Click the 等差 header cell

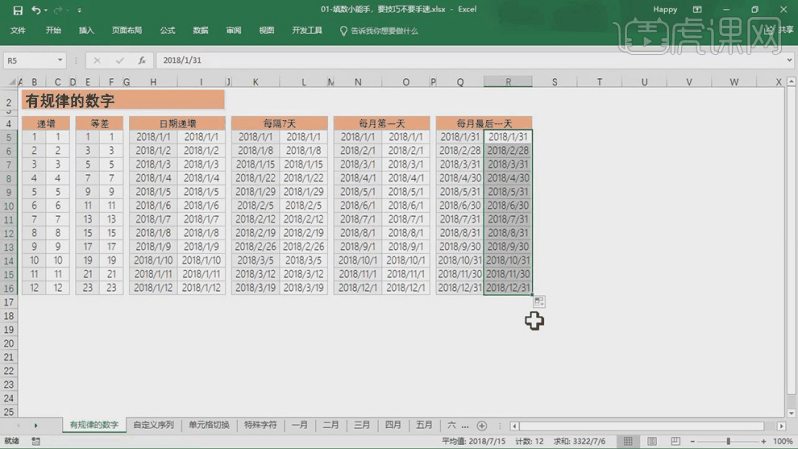click(x=99, y=123)
